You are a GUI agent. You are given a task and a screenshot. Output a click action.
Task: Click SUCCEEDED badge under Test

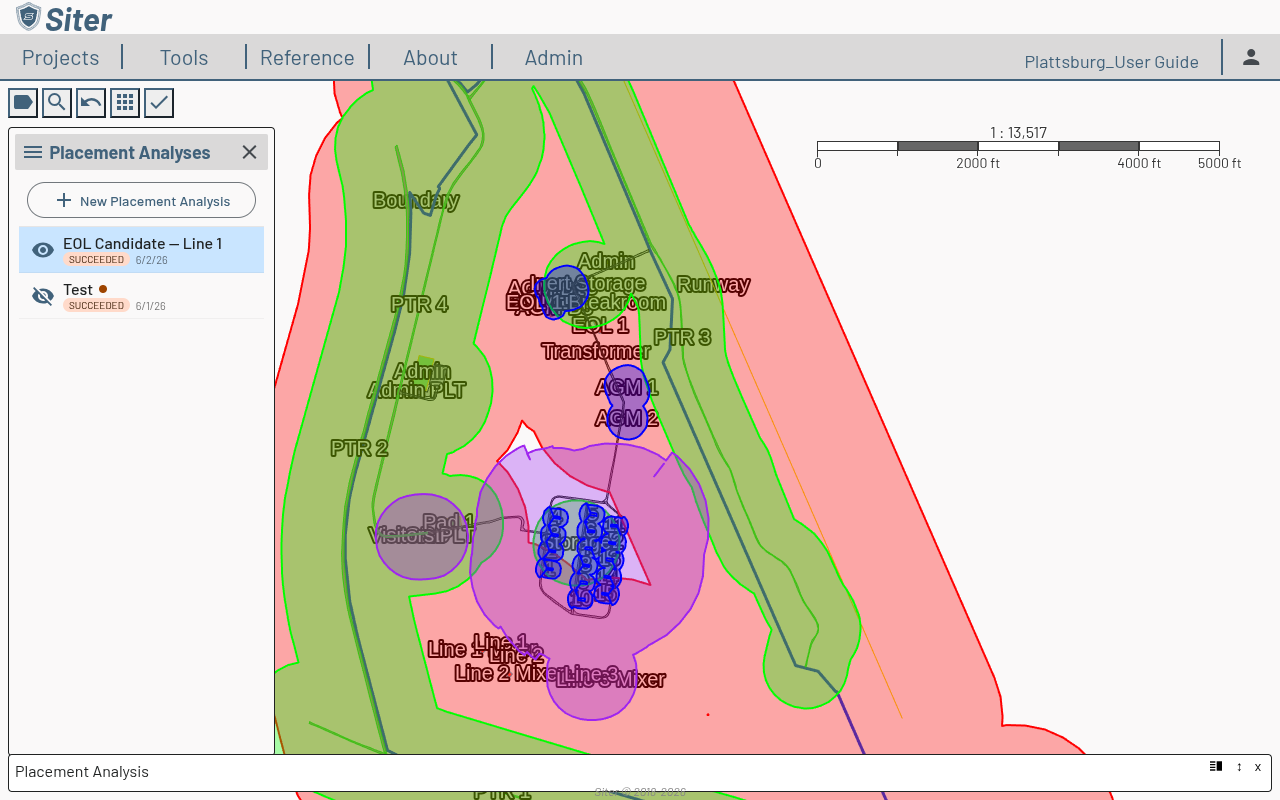(96, 306)
